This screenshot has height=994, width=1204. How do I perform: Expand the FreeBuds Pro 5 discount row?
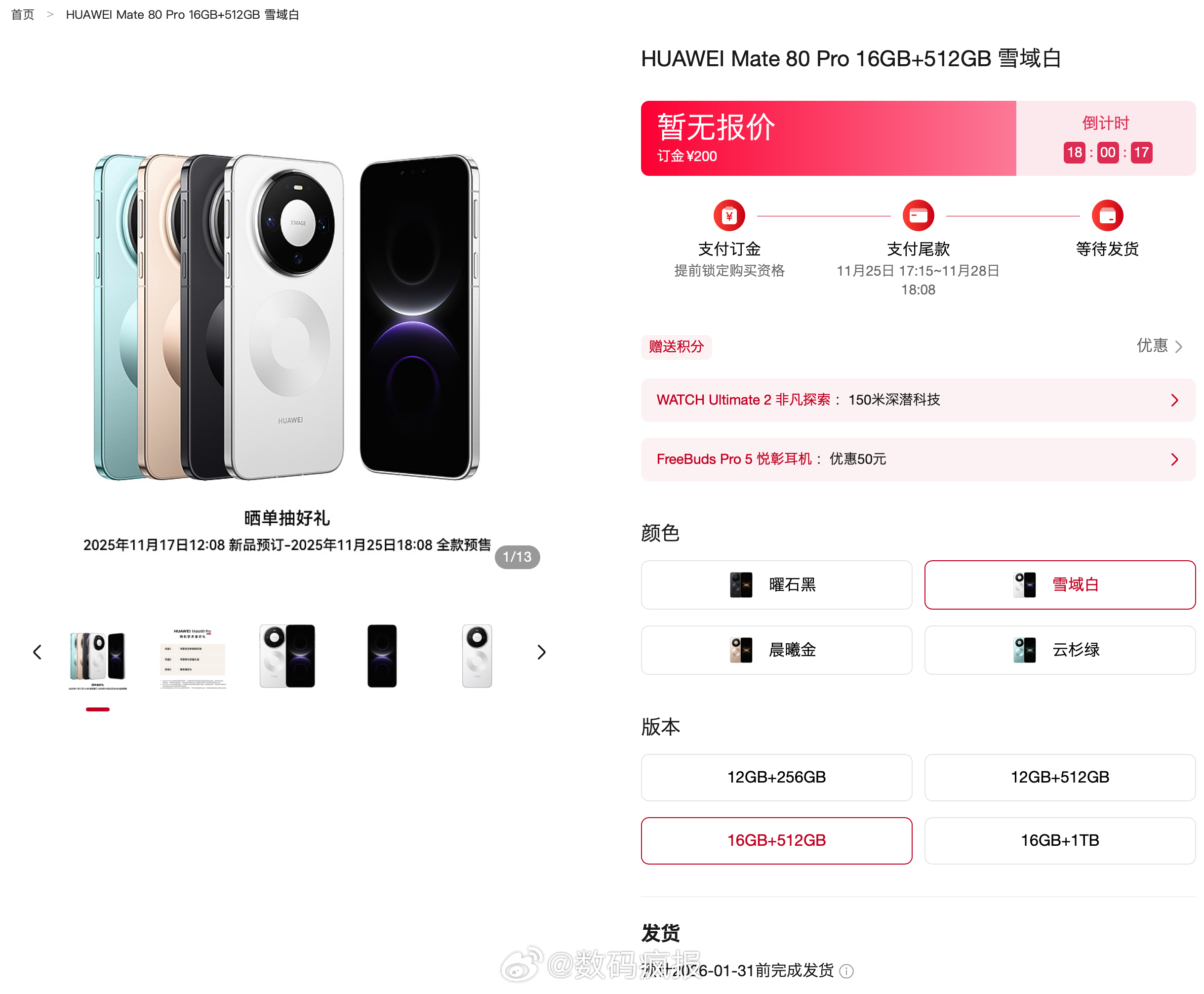point(917,459)
